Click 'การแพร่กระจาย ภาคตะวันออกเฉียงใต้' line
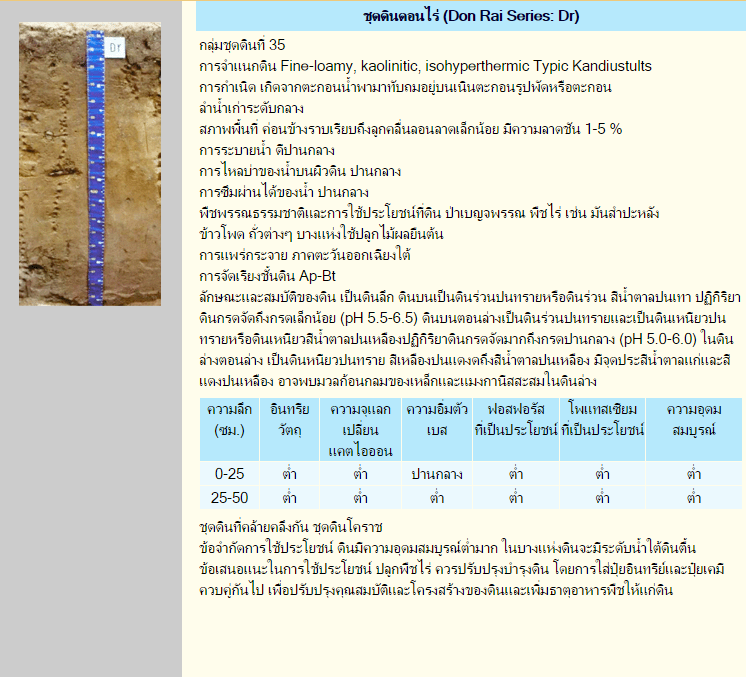Viewport: 746px width, 677px height. pyautogui.click(x=305, y=255)
